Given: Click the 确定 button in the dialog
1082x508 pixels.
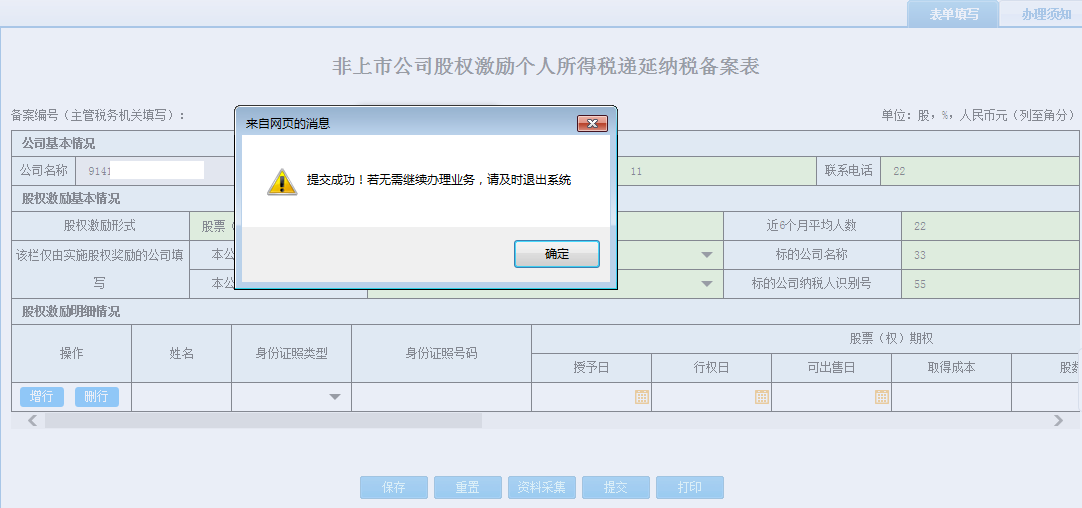Looking at the screenshot, I should tap(556, 254).
